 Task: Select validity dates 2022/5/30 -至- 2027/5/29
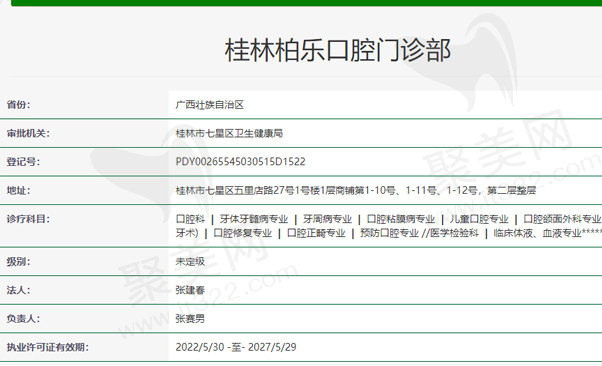tap(236, 347)
